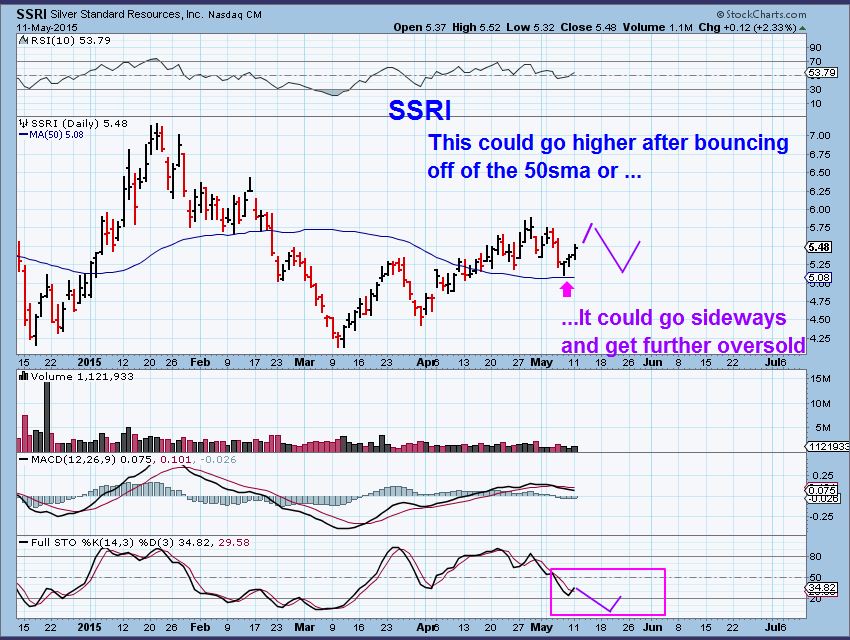Screen dimensions: 850x640
Task: Click the 5.08 moving-average tag on price axis
Action: pos(819,277)
